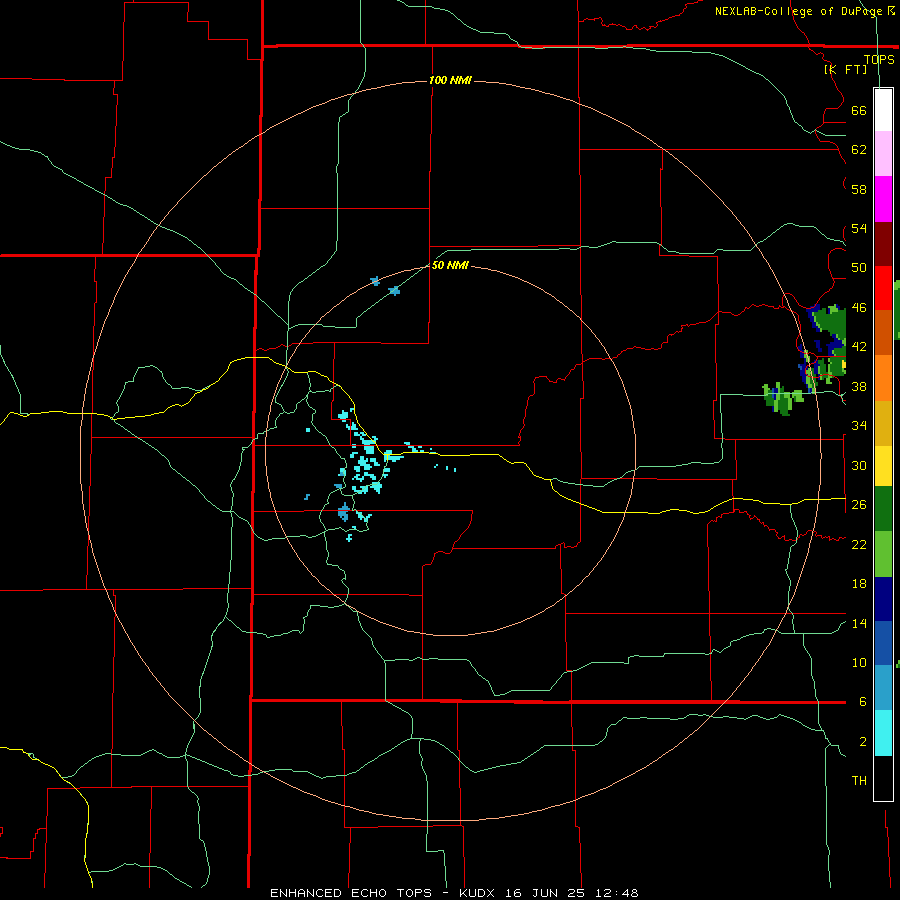This screenshot has width=900, height=900.
Task: Click the KUDX radar site identifier
Action: [x=478, y=893]
